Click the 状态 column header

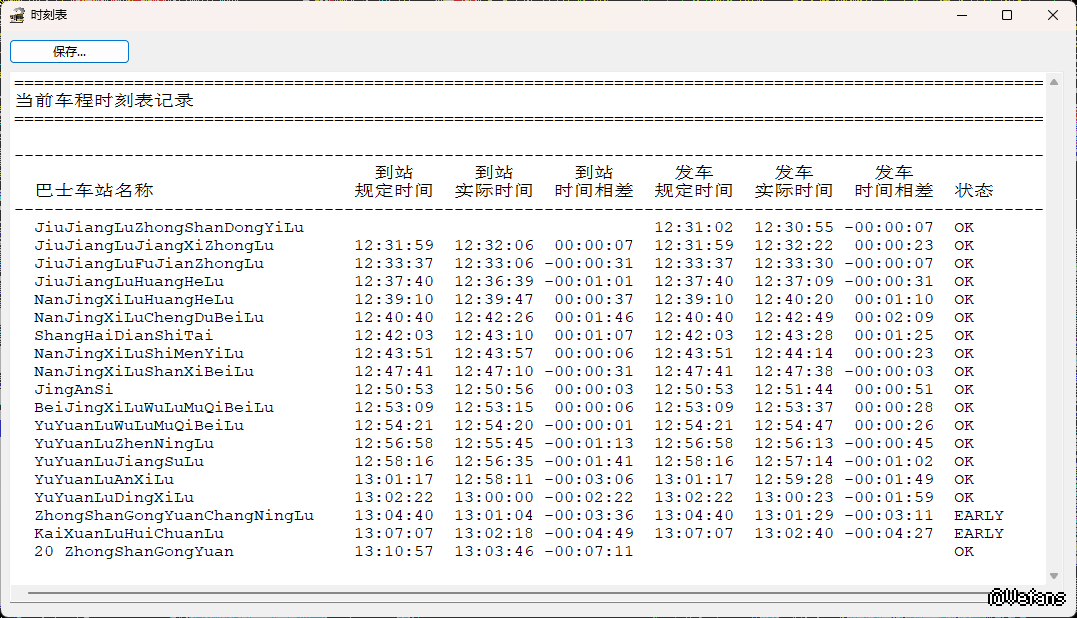point(974,190)
